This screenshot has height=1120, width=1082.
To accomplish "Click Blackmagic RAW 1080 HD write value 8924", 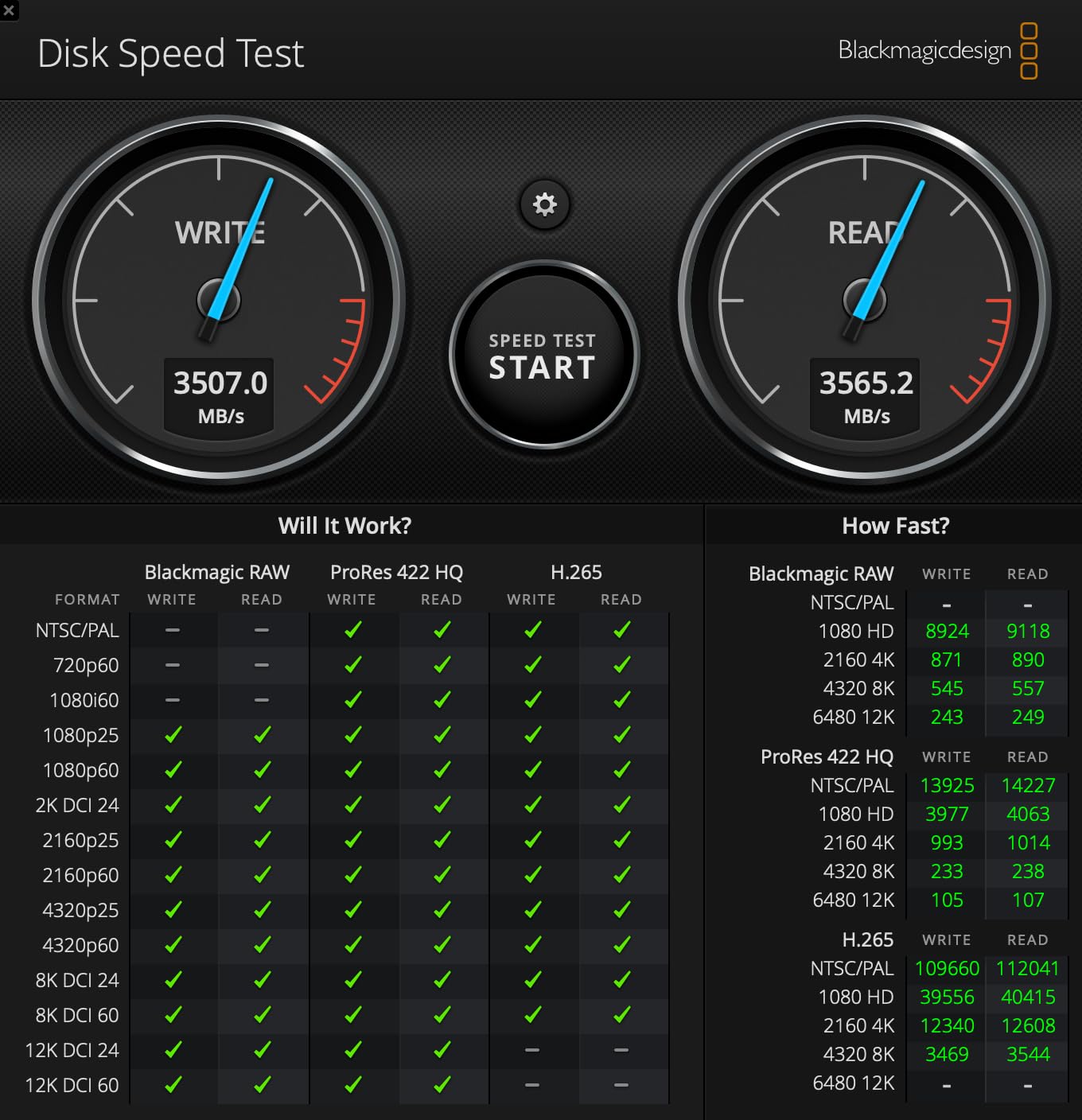I will pos(947,632).
